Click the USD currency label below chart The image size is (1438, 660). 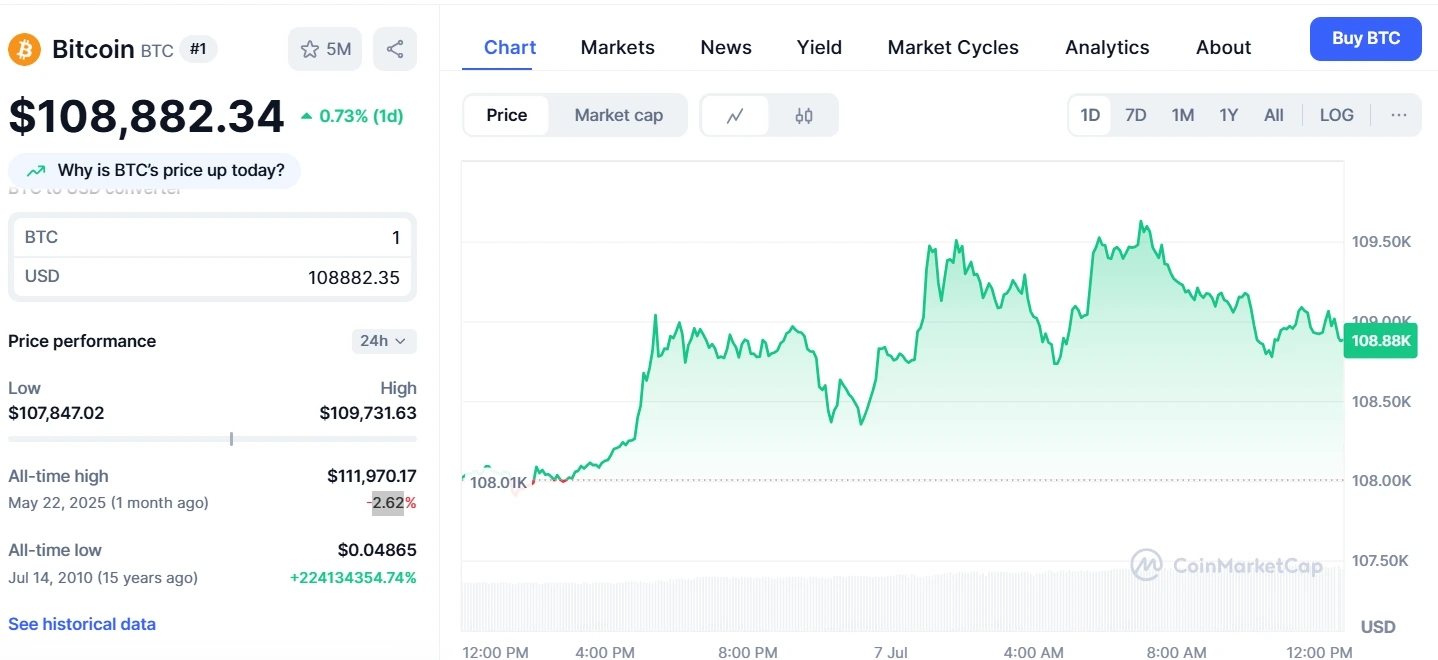pyautogui.click(x=1378, y=627)
